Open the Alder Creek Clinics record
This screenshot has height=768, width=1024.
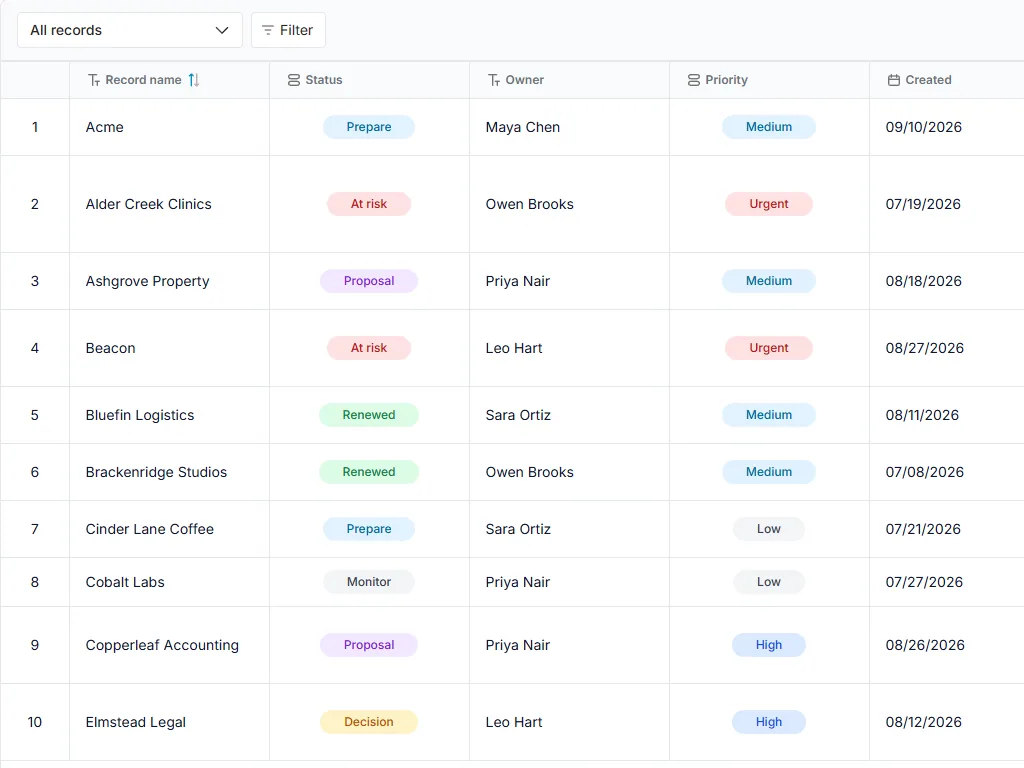point(148,204)
